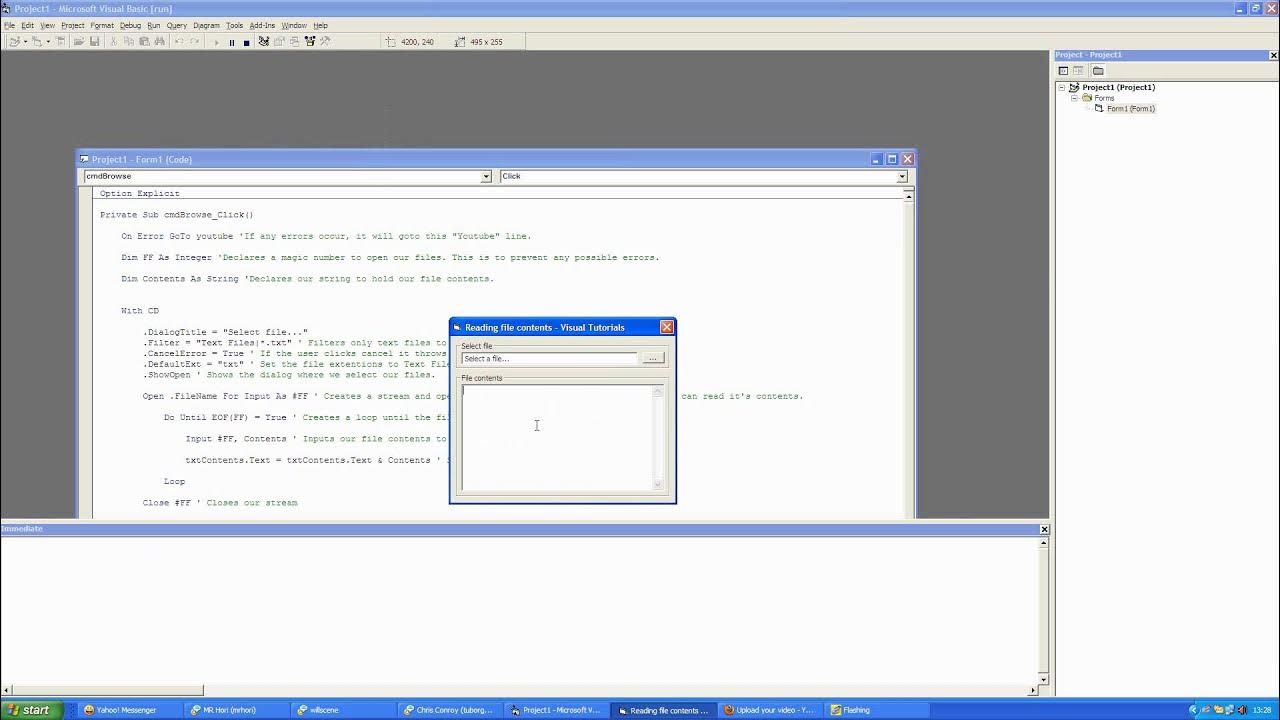Screen dimensions: 1280x720
Task: Select Form1 (Form1) in project tree
Action: tap(1130, 108)
